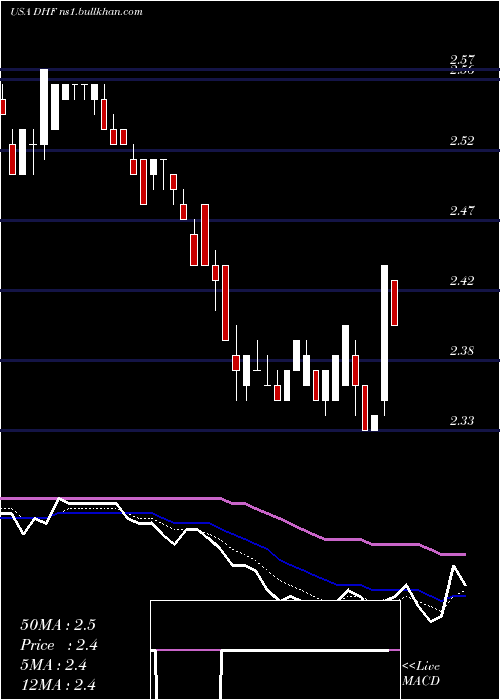Select the 2.42 price axis label
Viewport: 500px width, 700px height.
[462, 281]
